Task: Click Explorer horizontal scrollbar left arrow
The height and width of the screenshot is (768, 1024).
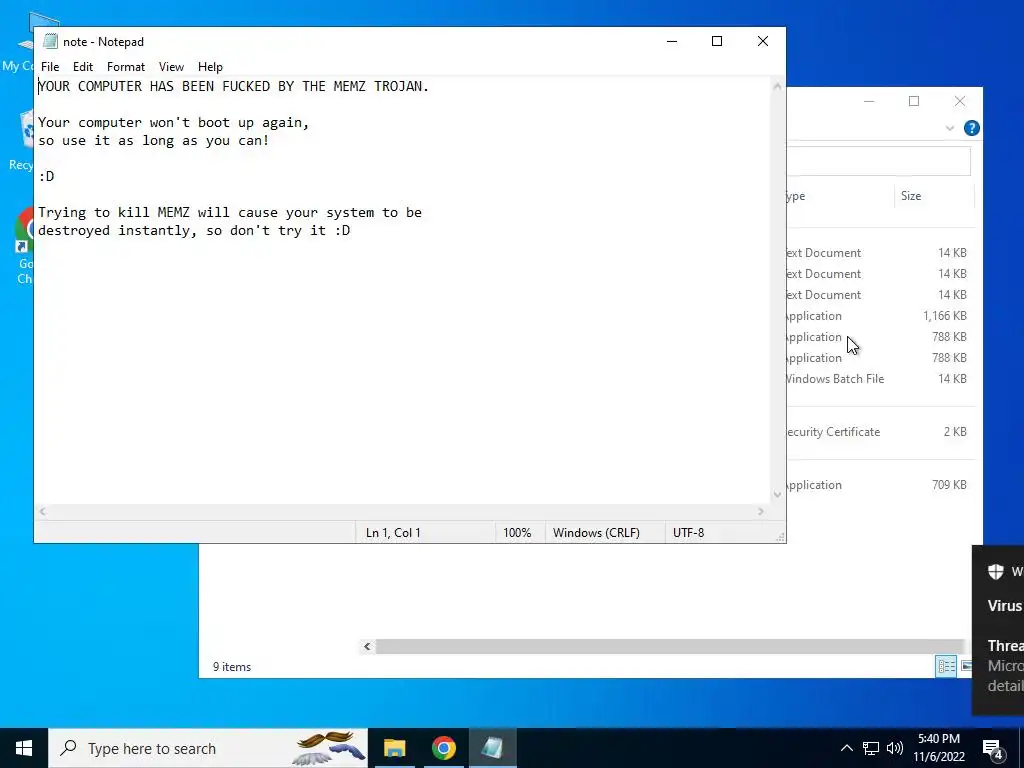Action: tap(367, 647)
